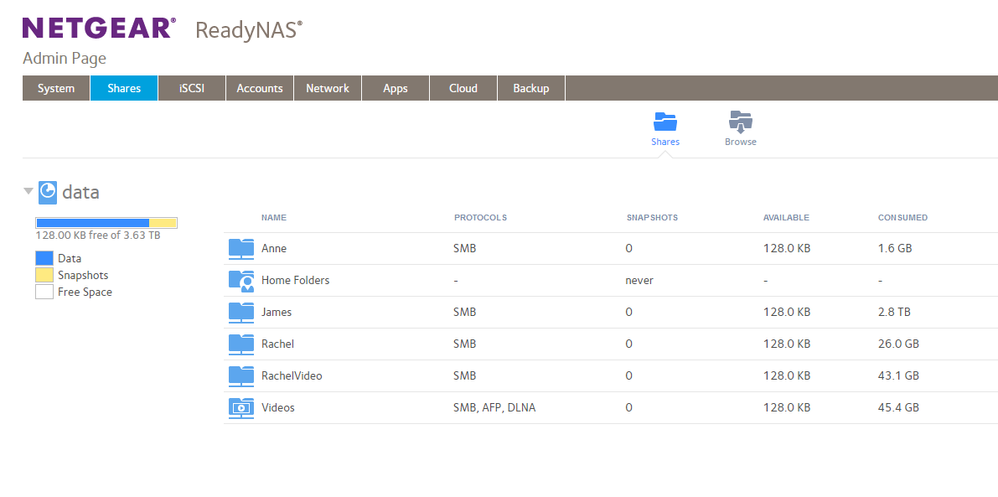Switch to the Backup tab

click(531, 88)
